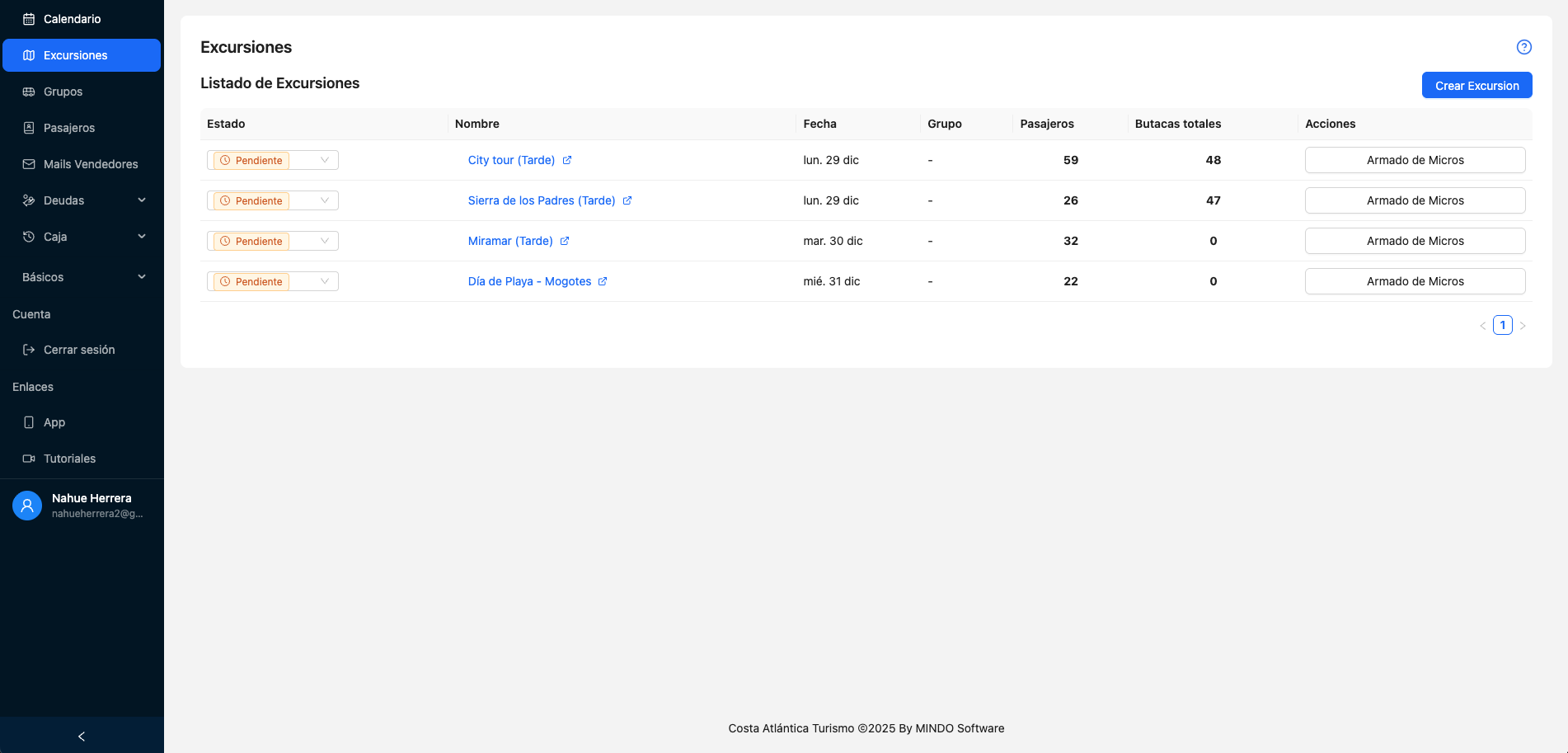Screen dimensions: 1568x753
Task: Select page 1 in the pagination
Action: pos(1502,325)
